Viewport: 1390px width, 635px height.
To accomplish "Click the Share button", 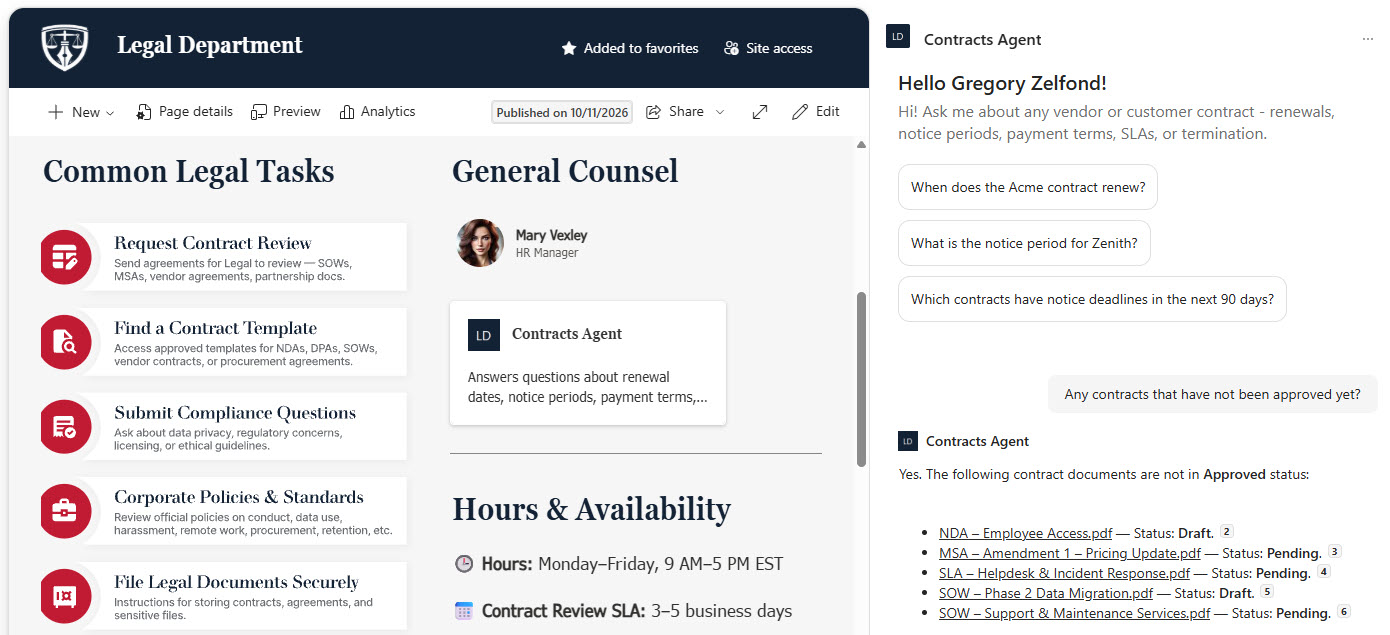I will [675, 112].
